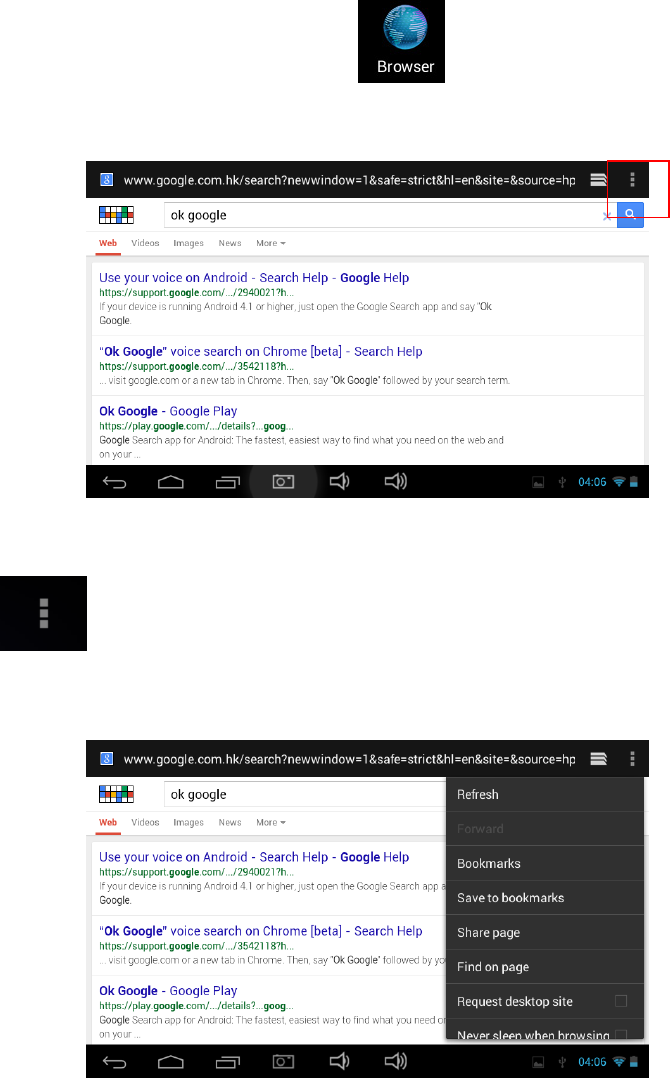670x1078 pixels.
Task: Open 'Ok Google voice search on Chrome' result, first screenshot
Action: (x=260, y=351)
